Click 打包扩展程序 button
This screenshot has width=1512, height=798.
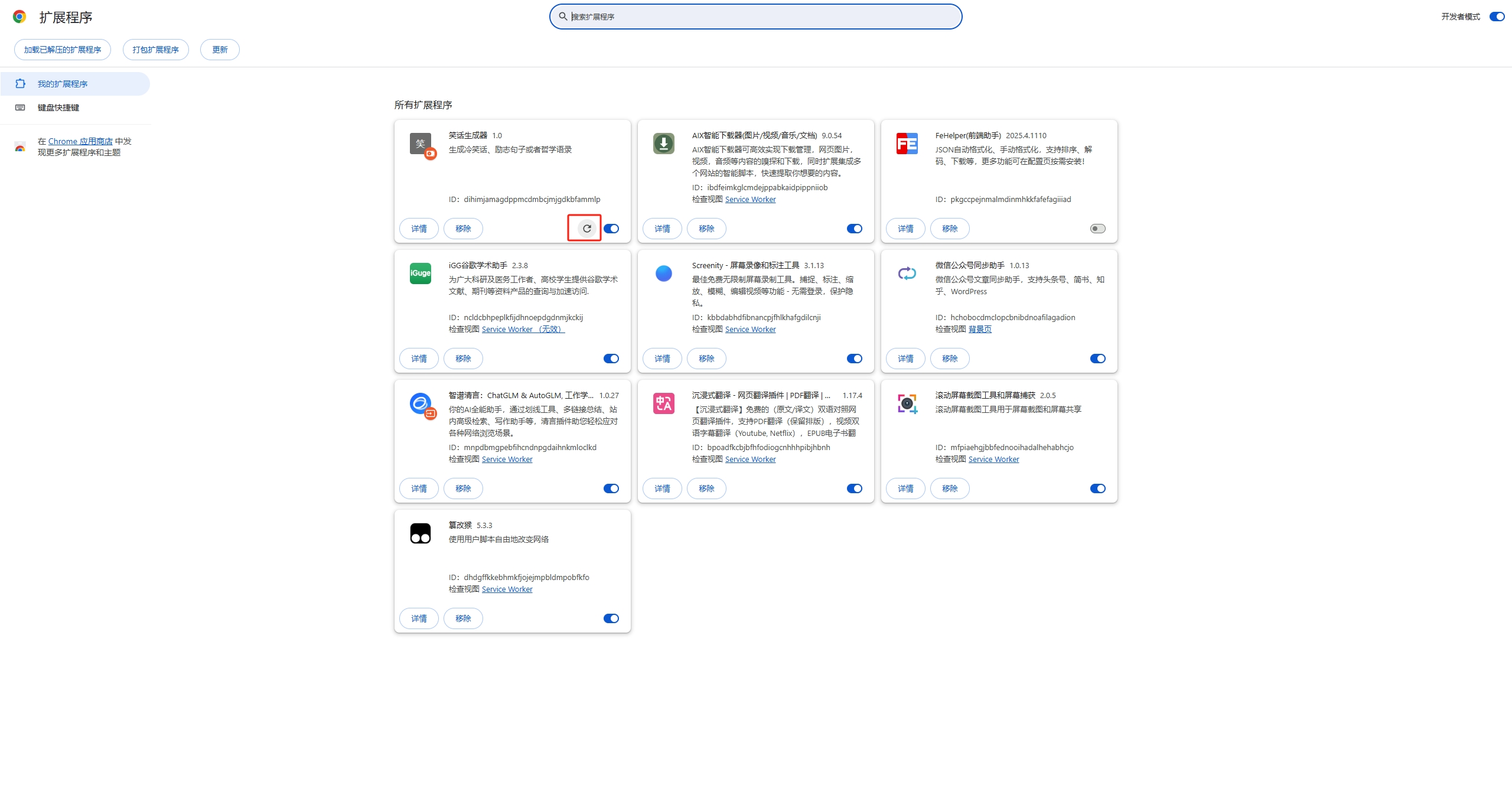[x=155, y=50]
